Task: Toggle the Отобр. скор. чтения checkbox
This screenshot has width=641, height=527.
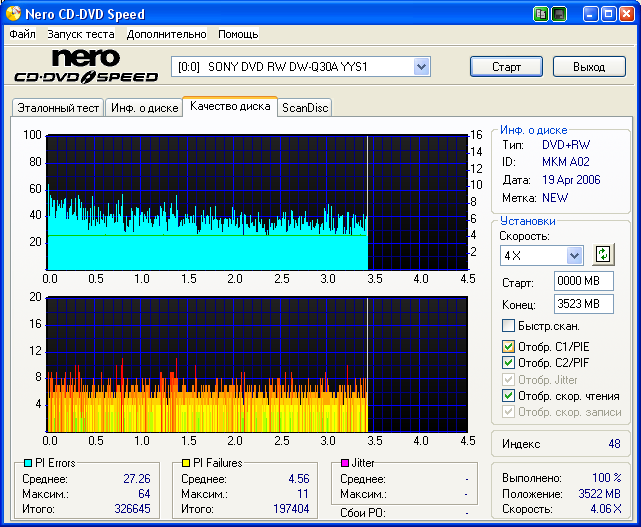Action: point(508,395)
